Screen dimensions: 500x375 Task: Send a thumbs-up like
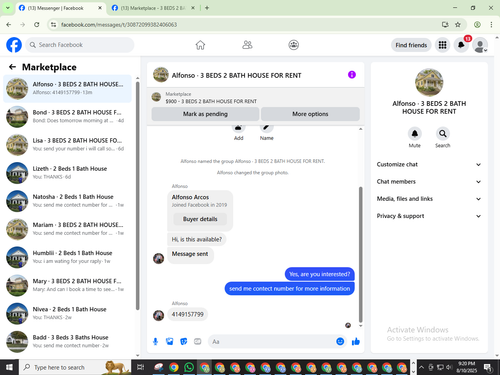(x=356, y=341)
